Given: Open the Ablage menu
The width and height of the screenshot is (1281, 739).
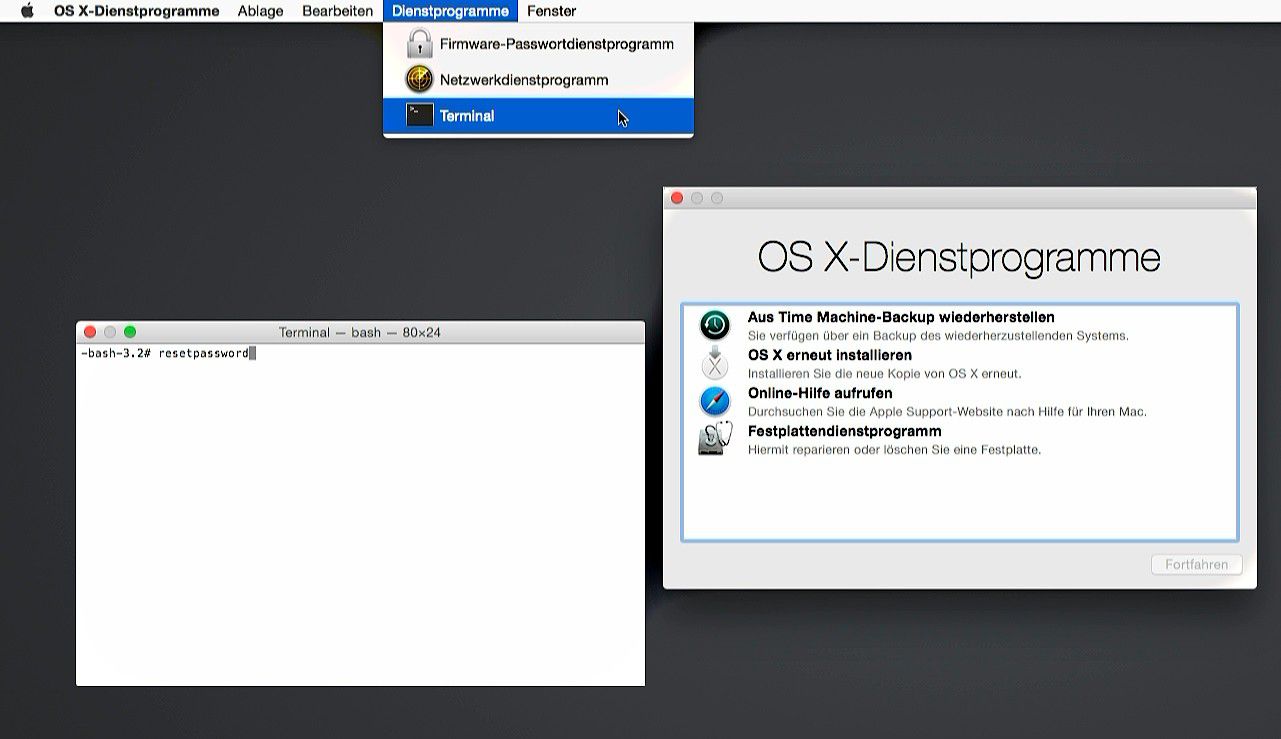Looking at the screenshot, I should (x=261, y=11).
